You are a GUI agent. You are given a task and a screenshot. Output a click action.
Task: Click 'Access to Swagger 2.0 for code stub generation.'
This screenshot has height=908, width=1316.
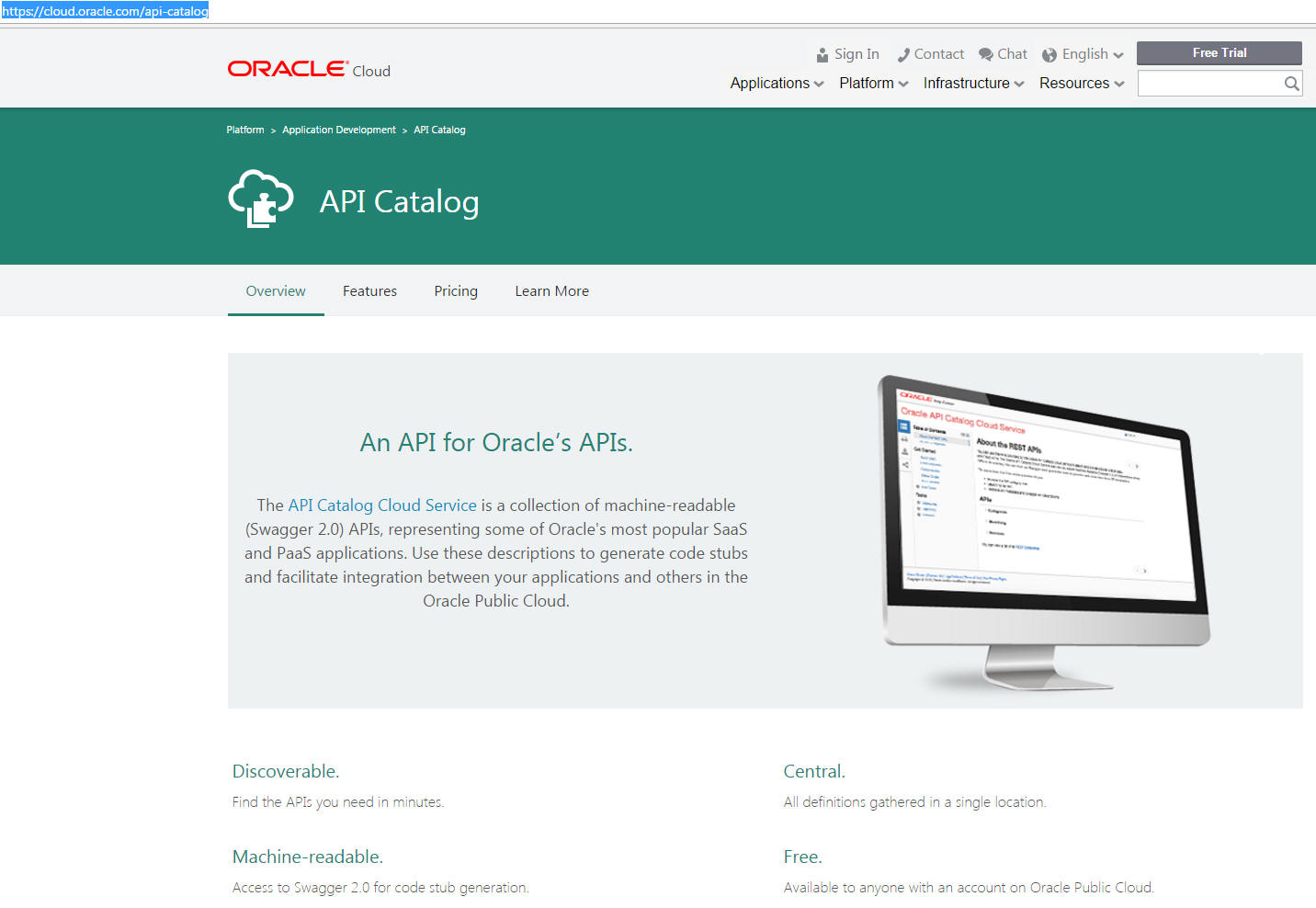tap(380, 888)
